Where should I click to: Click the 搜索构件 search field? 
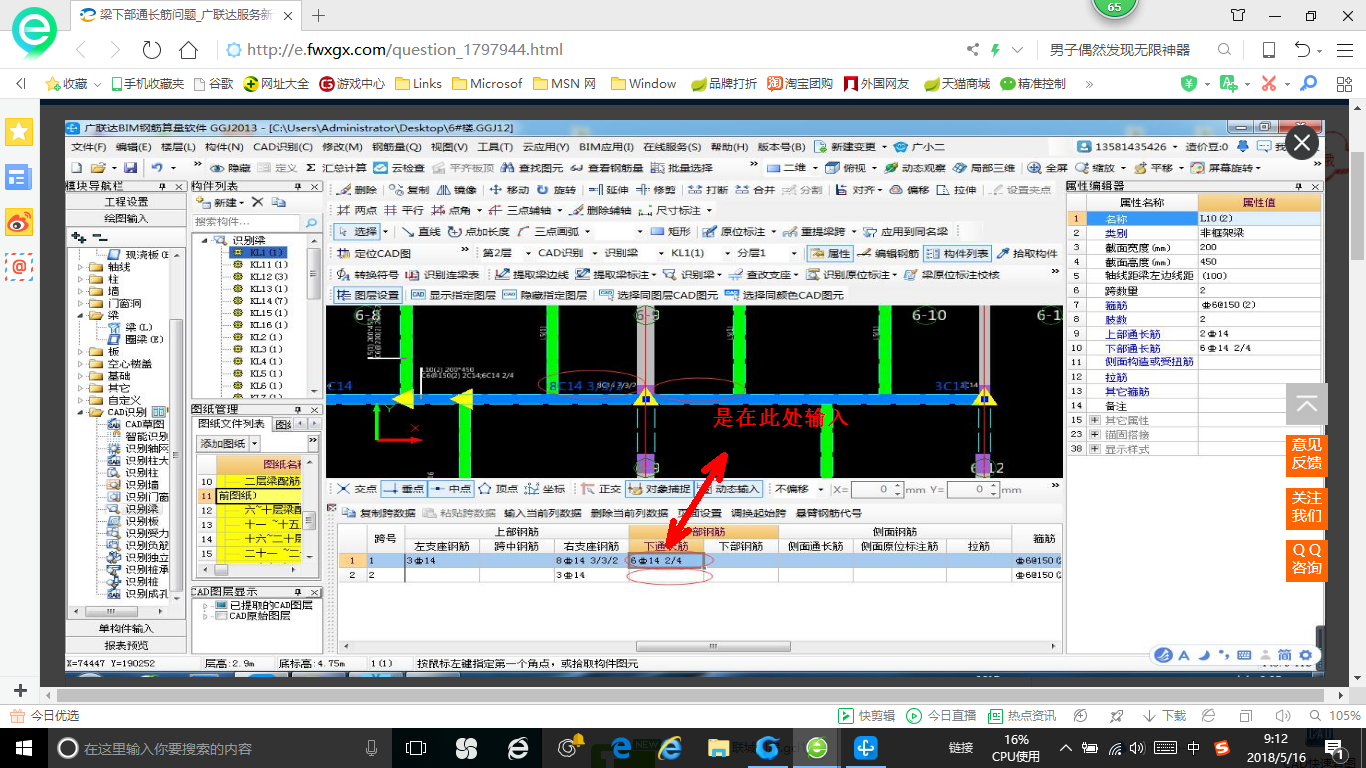[x=248, y=221]
